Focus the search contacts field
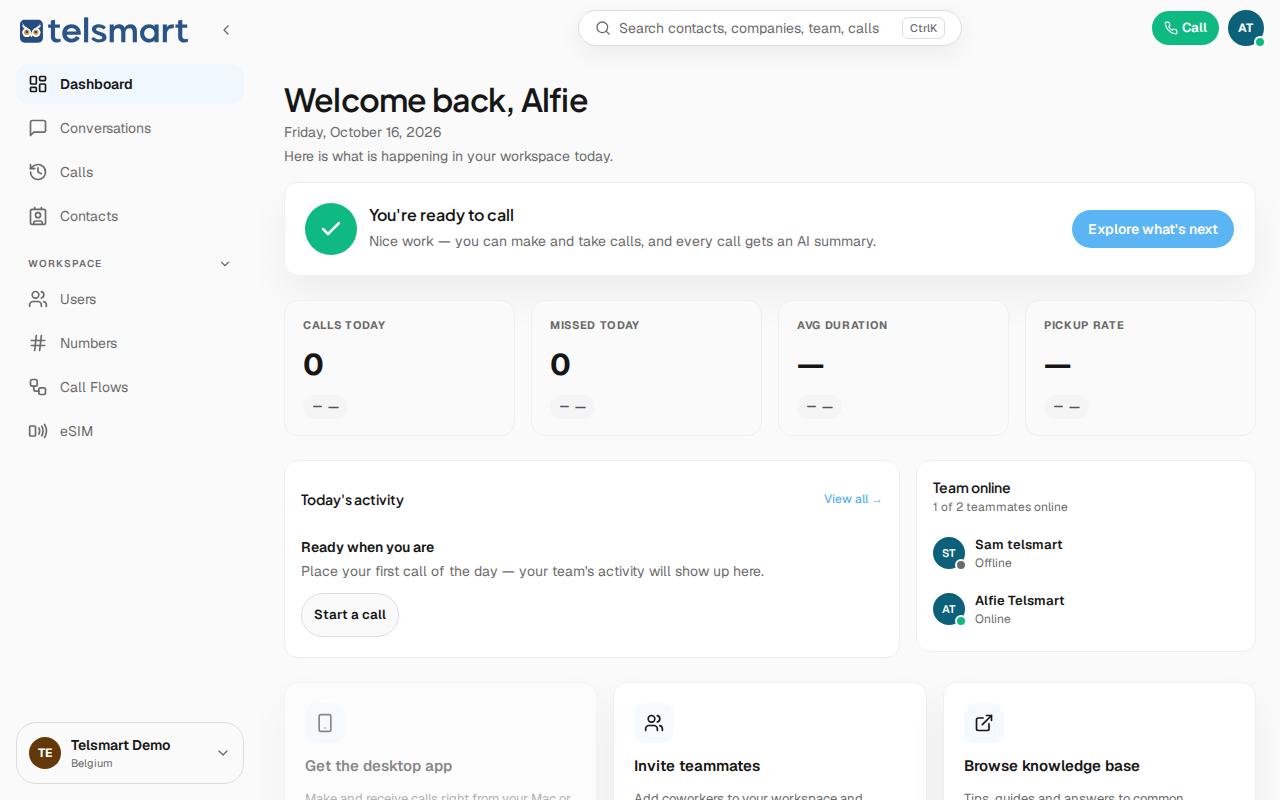 (x=770, y=28)
